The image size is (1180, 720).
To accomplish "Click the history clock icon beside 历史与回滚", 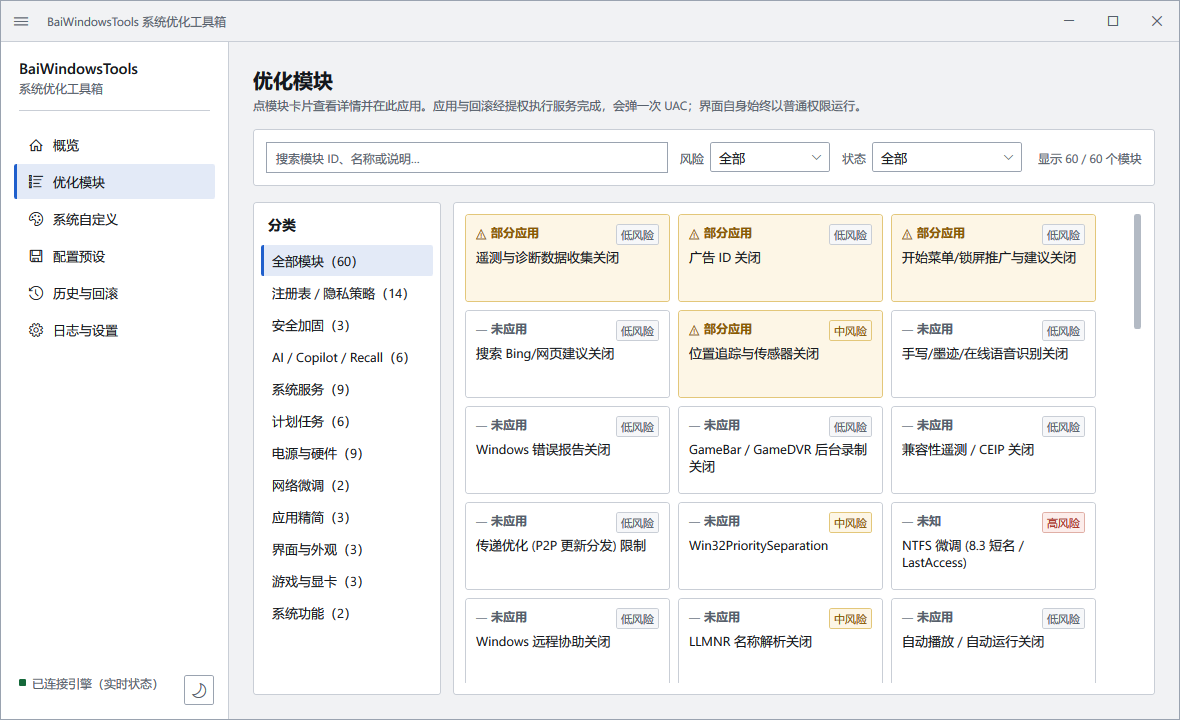I will [35, 293].
